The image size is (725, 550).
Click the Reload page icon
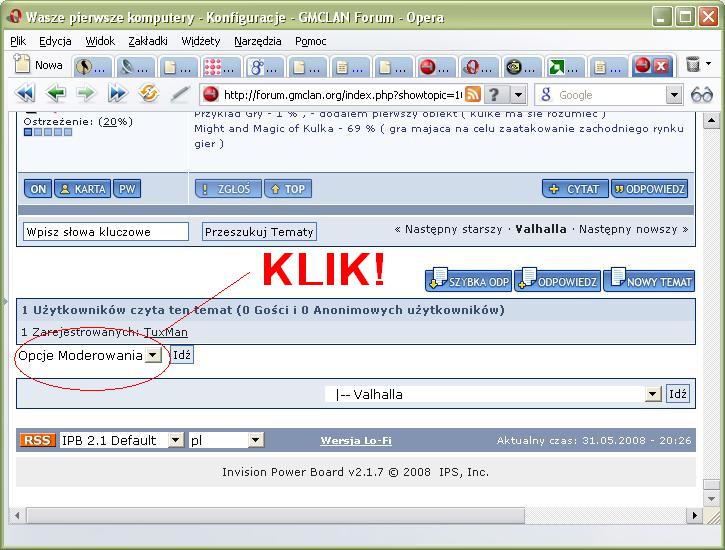click(149, 94)
